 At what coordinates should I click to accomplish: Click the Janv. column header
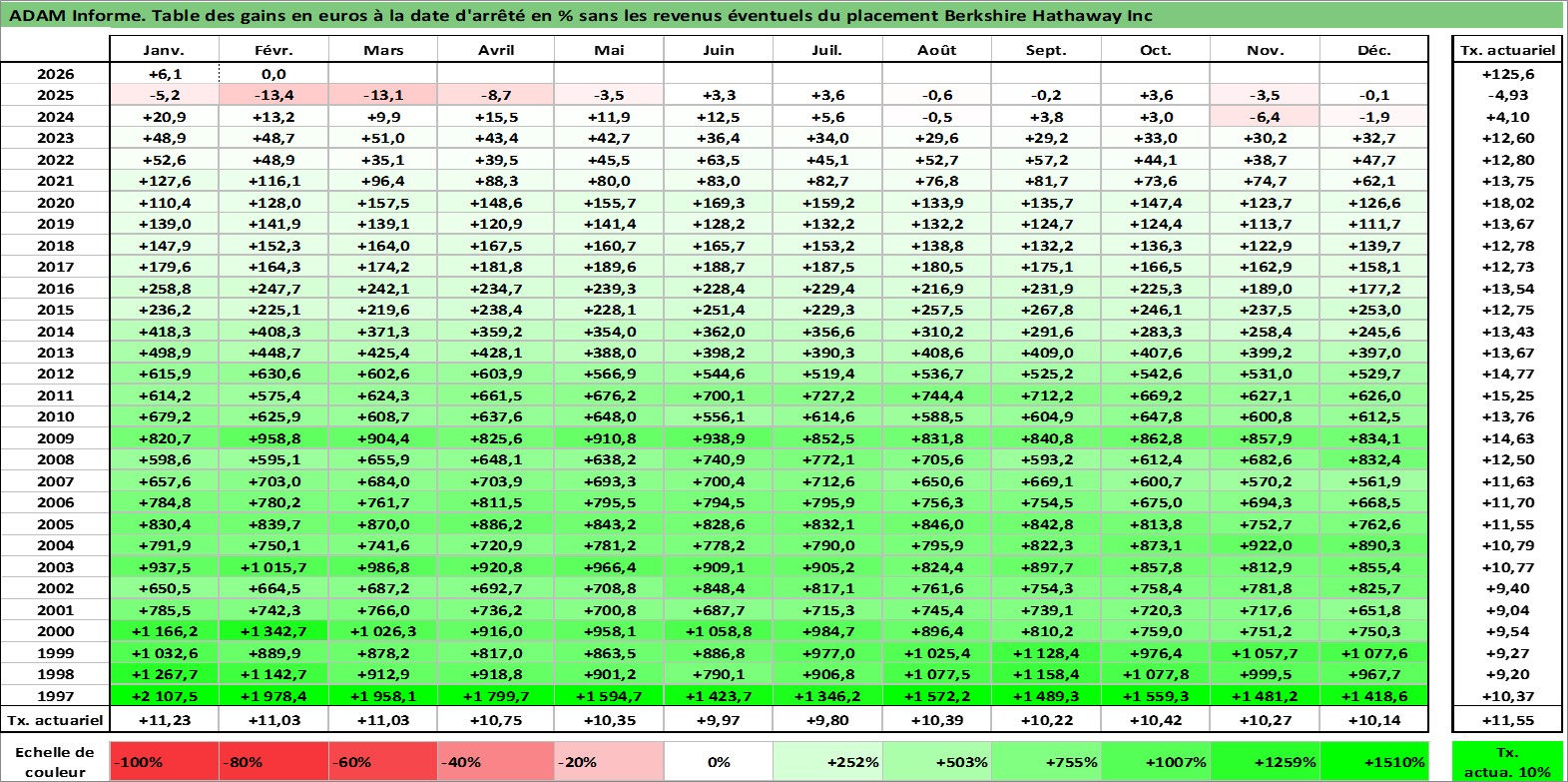(164, 50)
